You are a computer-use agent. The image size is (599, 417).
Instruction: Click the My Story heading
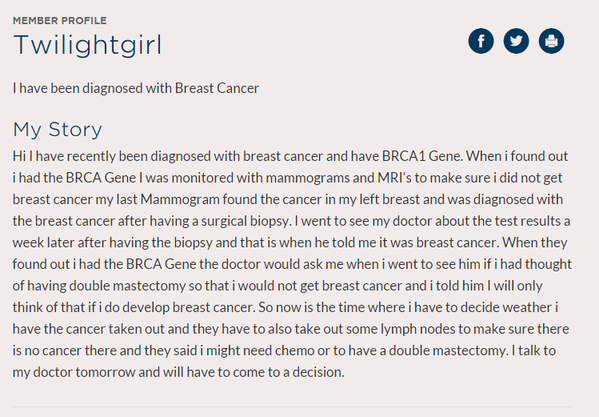click(x=58, y=130)
